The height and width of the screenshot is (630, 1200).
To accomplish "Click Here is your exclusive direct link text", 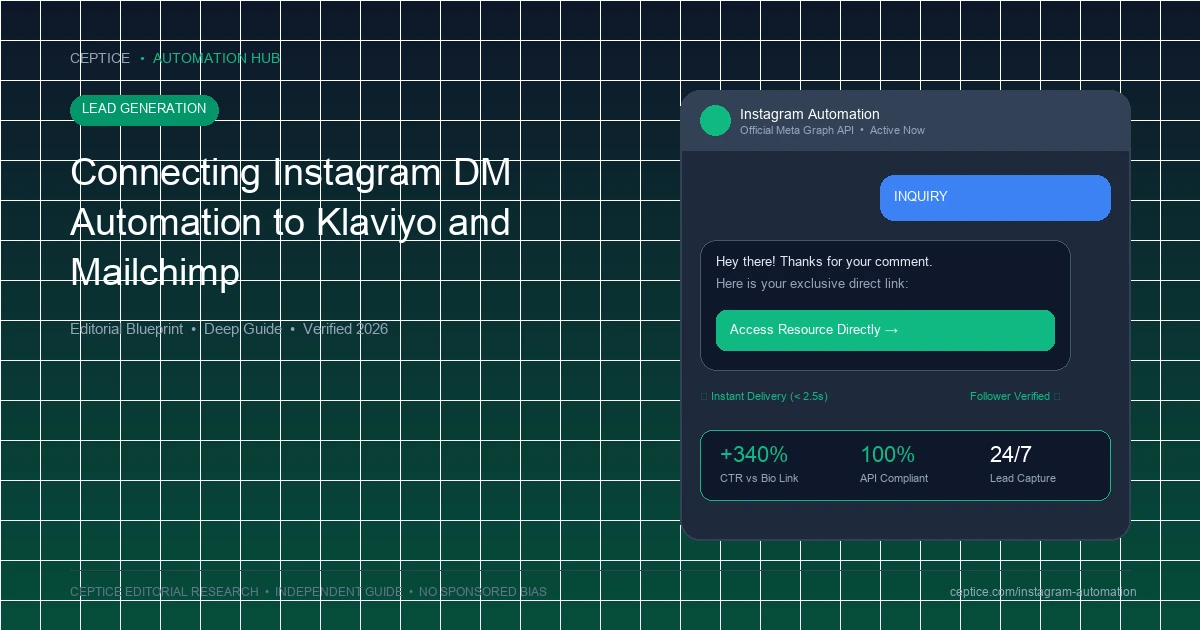I will point(812,284).
